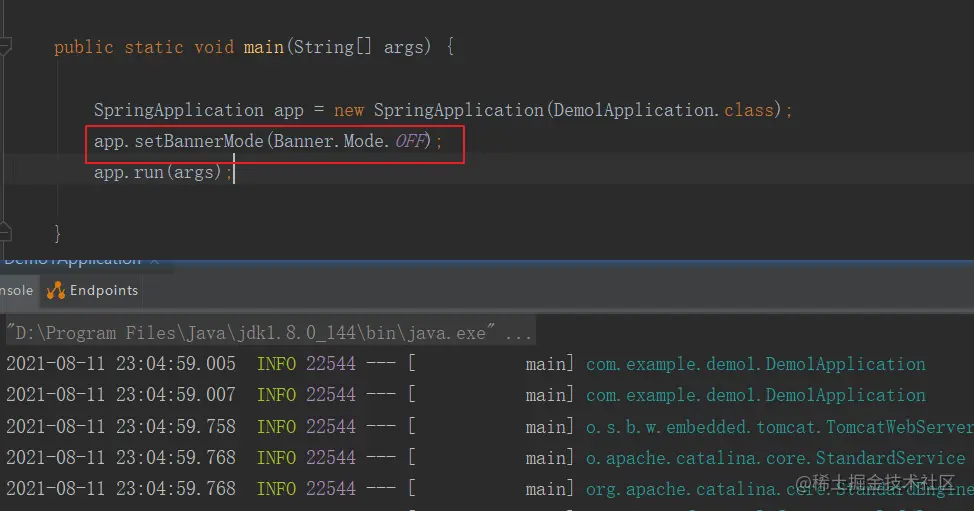Click the closing brace of main
The width and height of the screenshot is (974, 511).
57,233
